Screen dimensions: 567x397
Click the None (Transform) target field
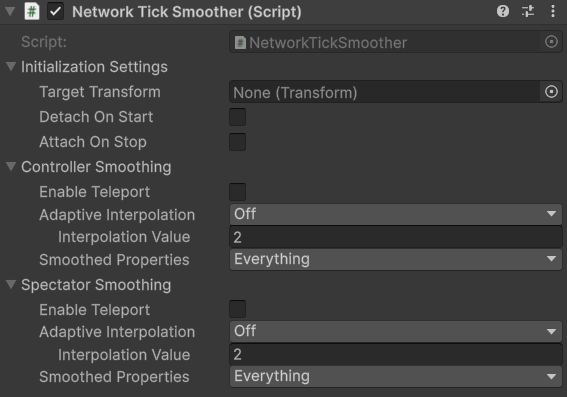point(385,92)
